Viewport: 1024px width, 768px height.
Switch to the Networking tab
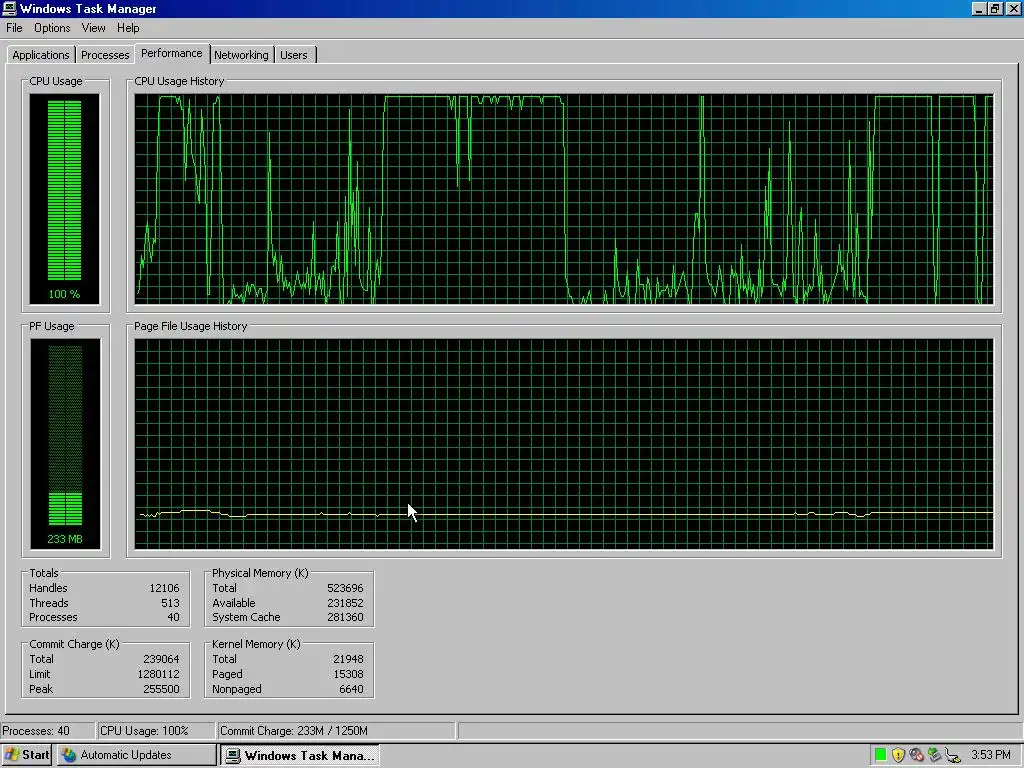241,55
